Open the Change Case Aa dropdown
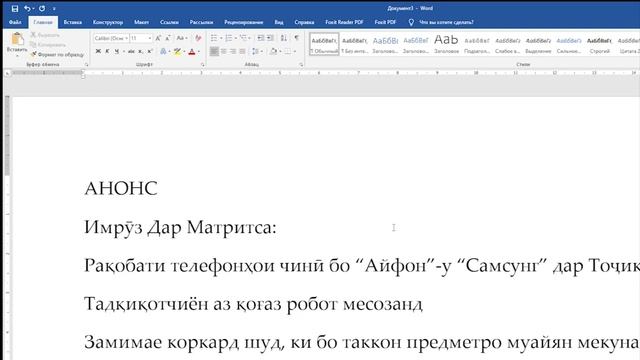 coord(182,38)
